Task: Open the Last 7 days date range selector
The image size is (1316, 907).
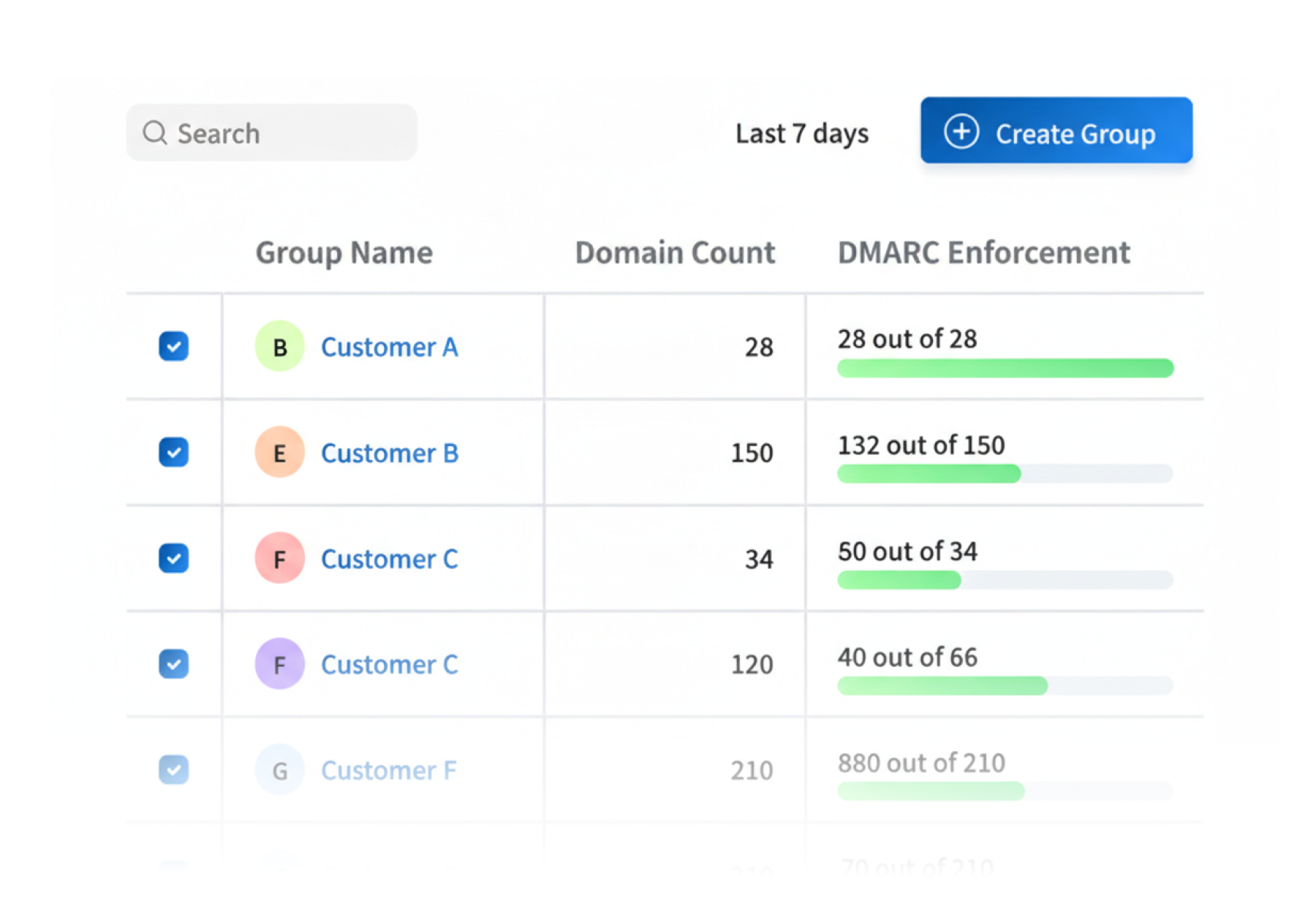Action: 802,134
